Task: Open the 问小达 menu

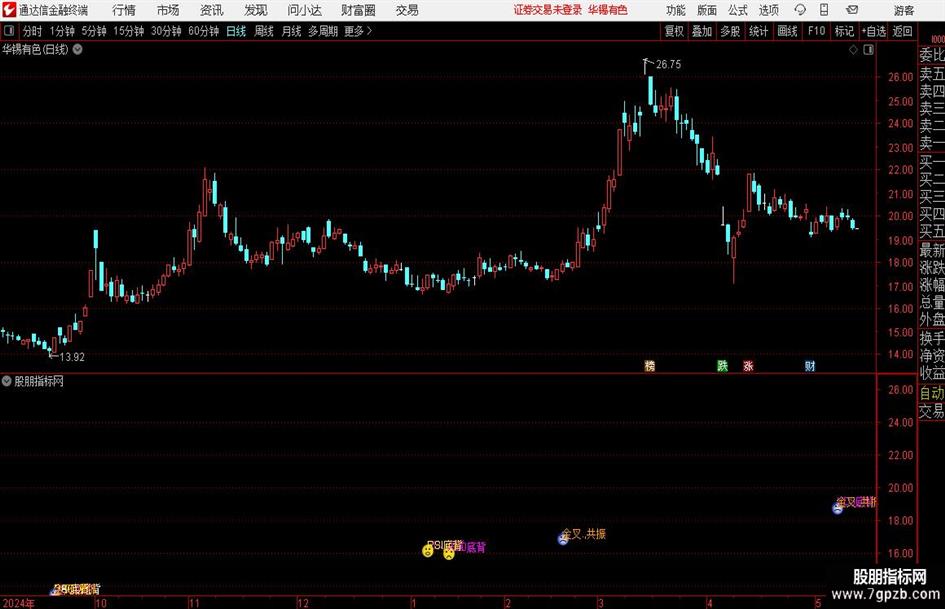Action: point(304,10)
